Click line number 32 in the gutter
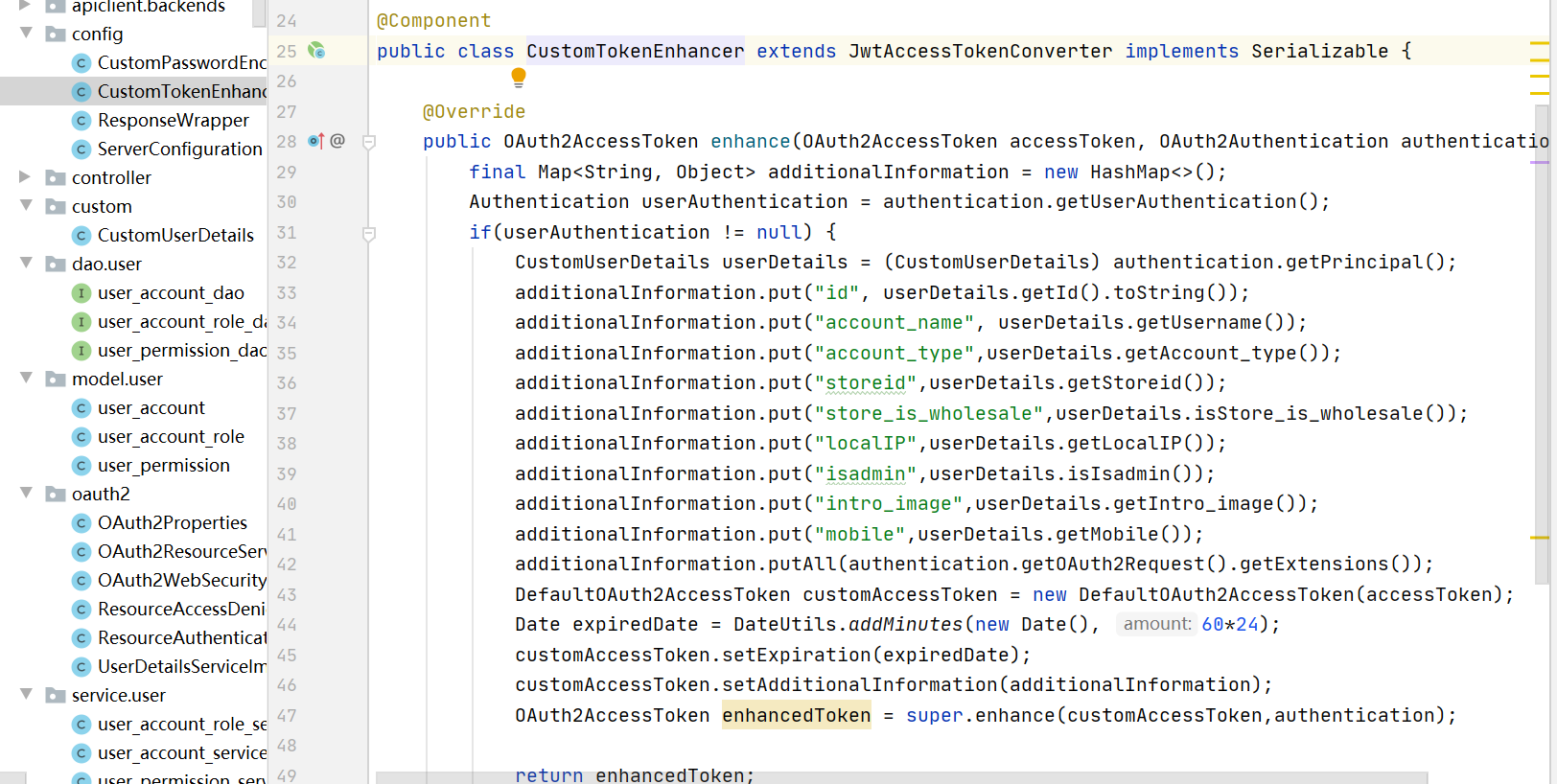 tap(287, 263)
